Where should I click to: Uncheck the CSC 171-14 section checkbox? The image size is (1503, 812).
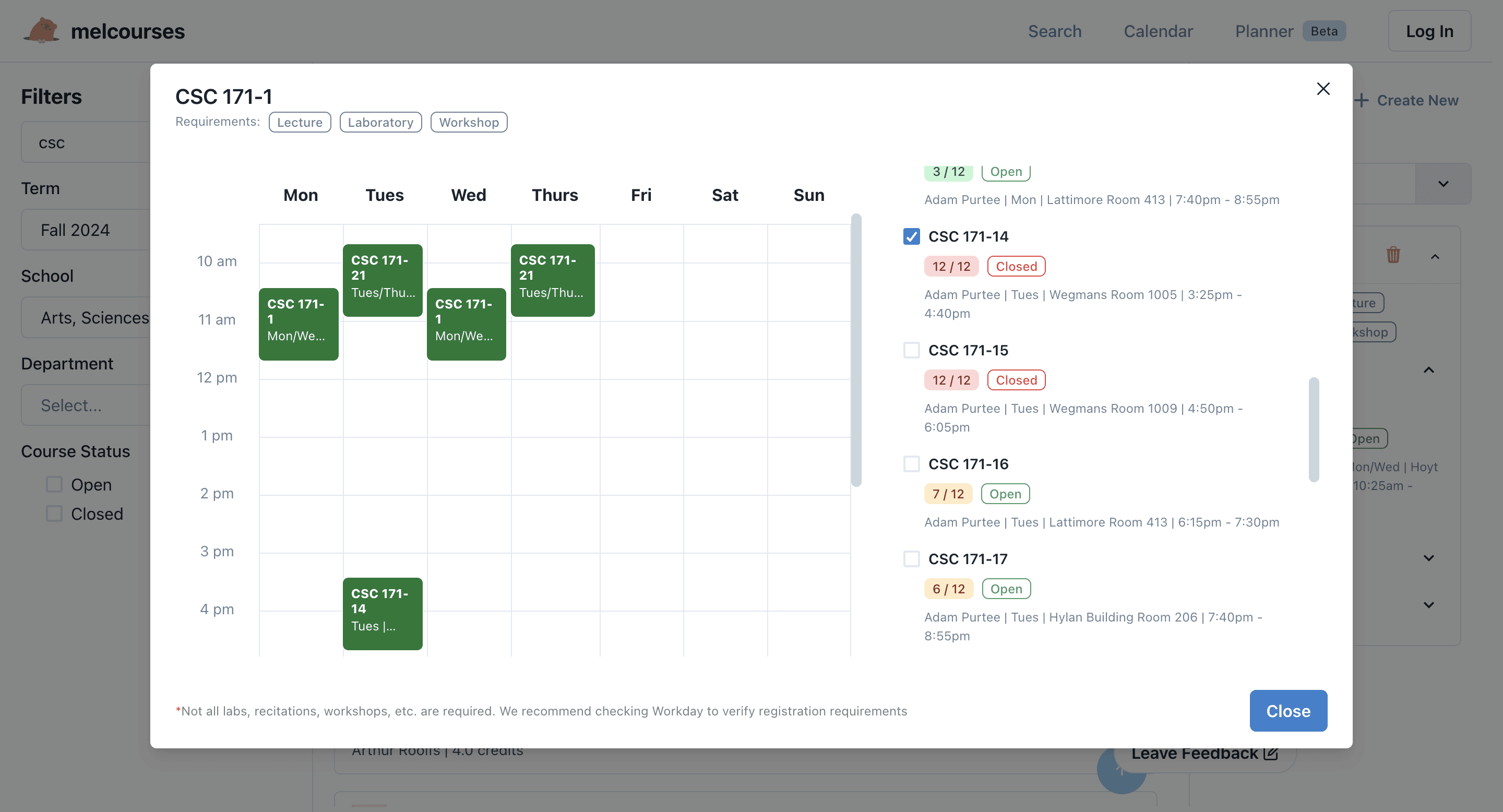coord(911,236)
